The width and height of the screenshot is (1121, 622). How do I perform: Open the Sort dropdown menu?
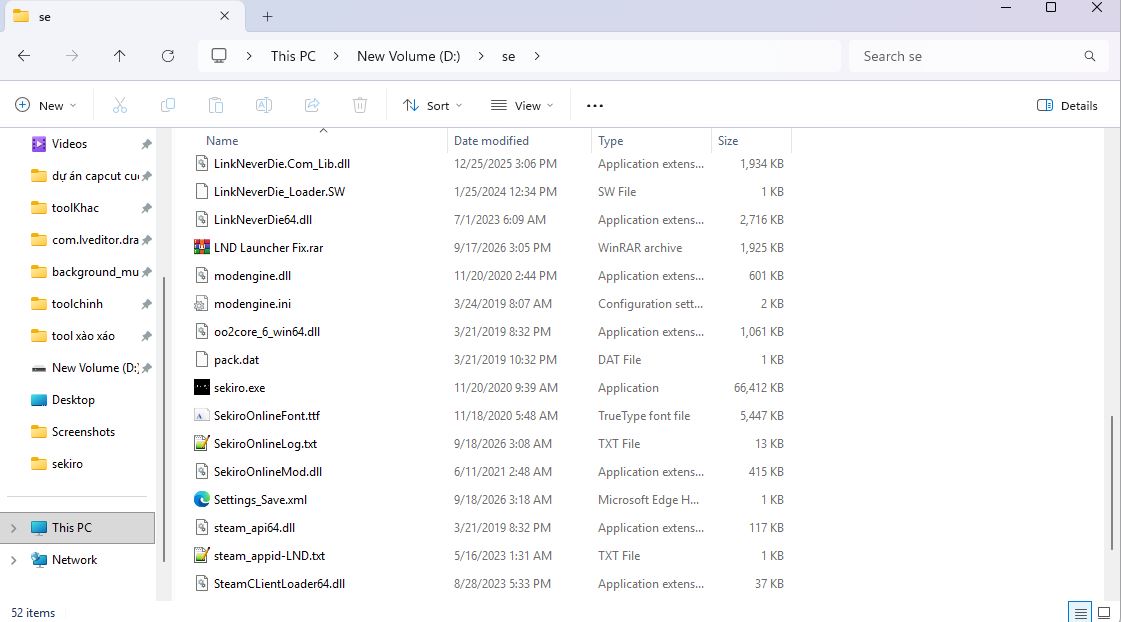[433, 105]
